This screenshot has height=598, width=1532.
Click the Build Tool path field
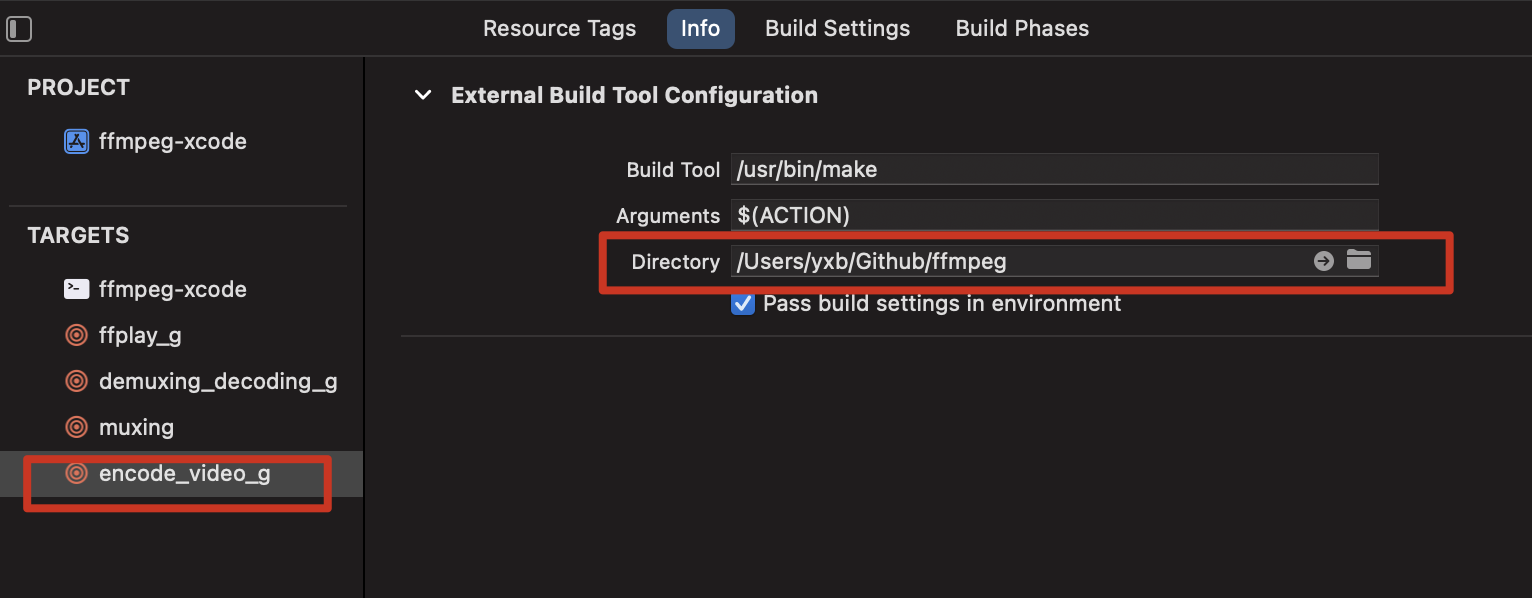point(1054,169)
